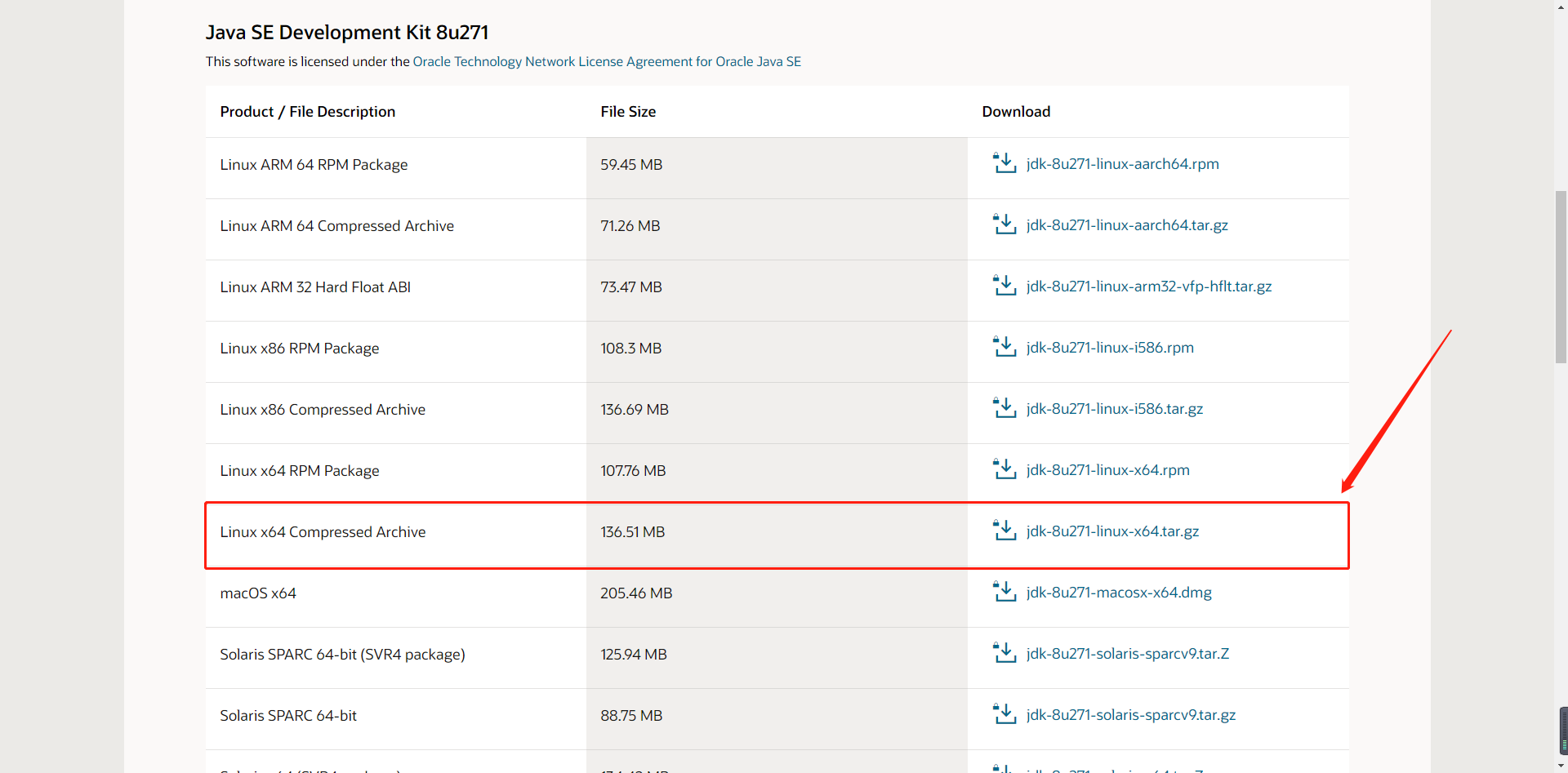The height and width of the screenshot is (773, 1568).
Task: Download jdk-8u271-linux-i586.tar.gz link
Action: [1115, 409]
